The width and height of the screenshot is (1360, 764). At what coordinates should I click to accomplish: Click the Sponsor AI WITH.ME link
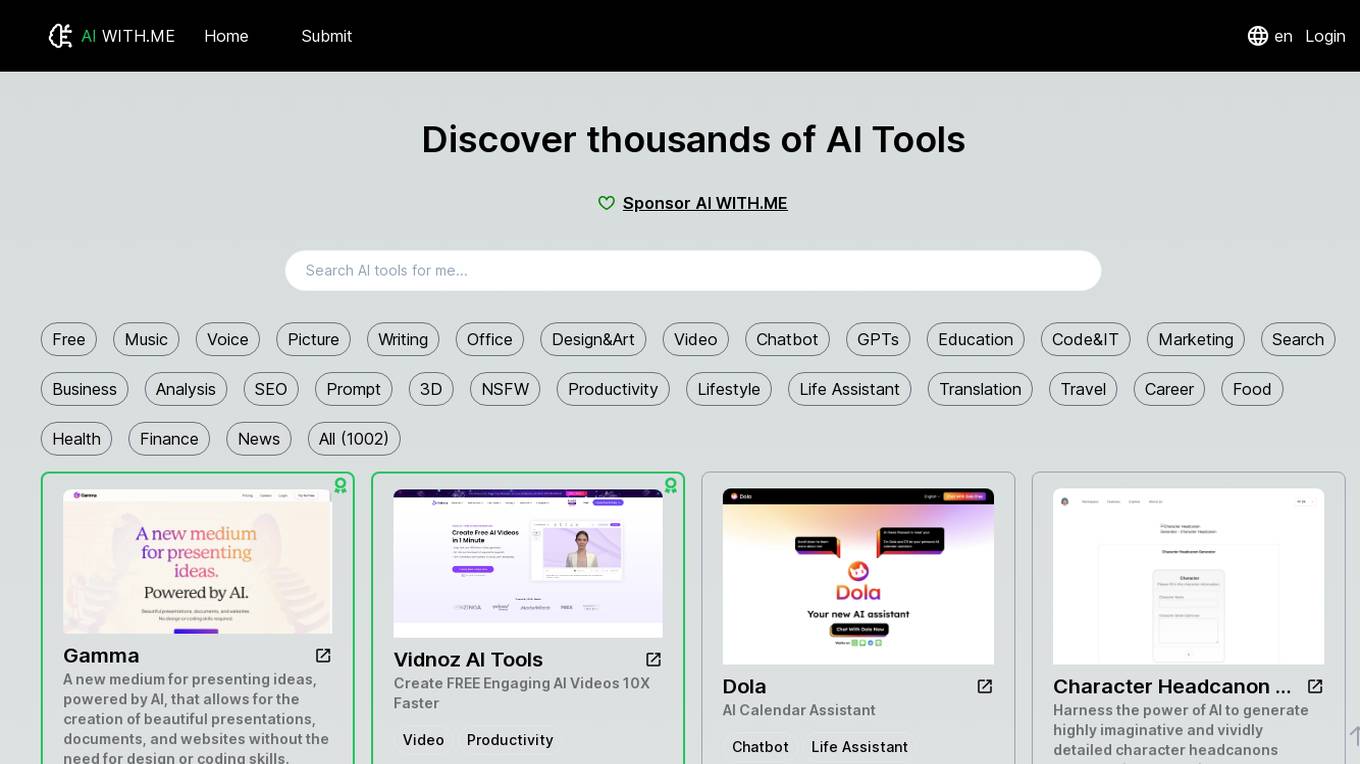[705, 203]
